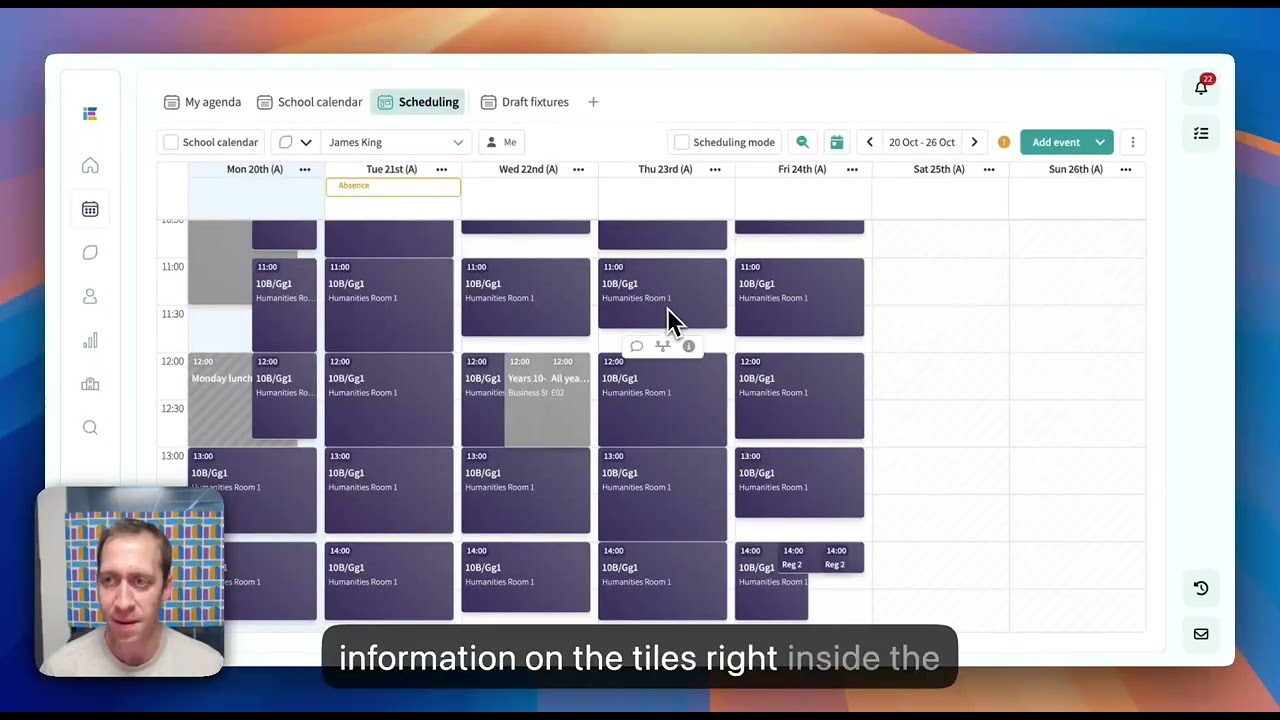Click the hierarchy icon below Thursday 11:00 tile
The image size is (1280, 720).
pyautogui.click(x=662, y=346)
